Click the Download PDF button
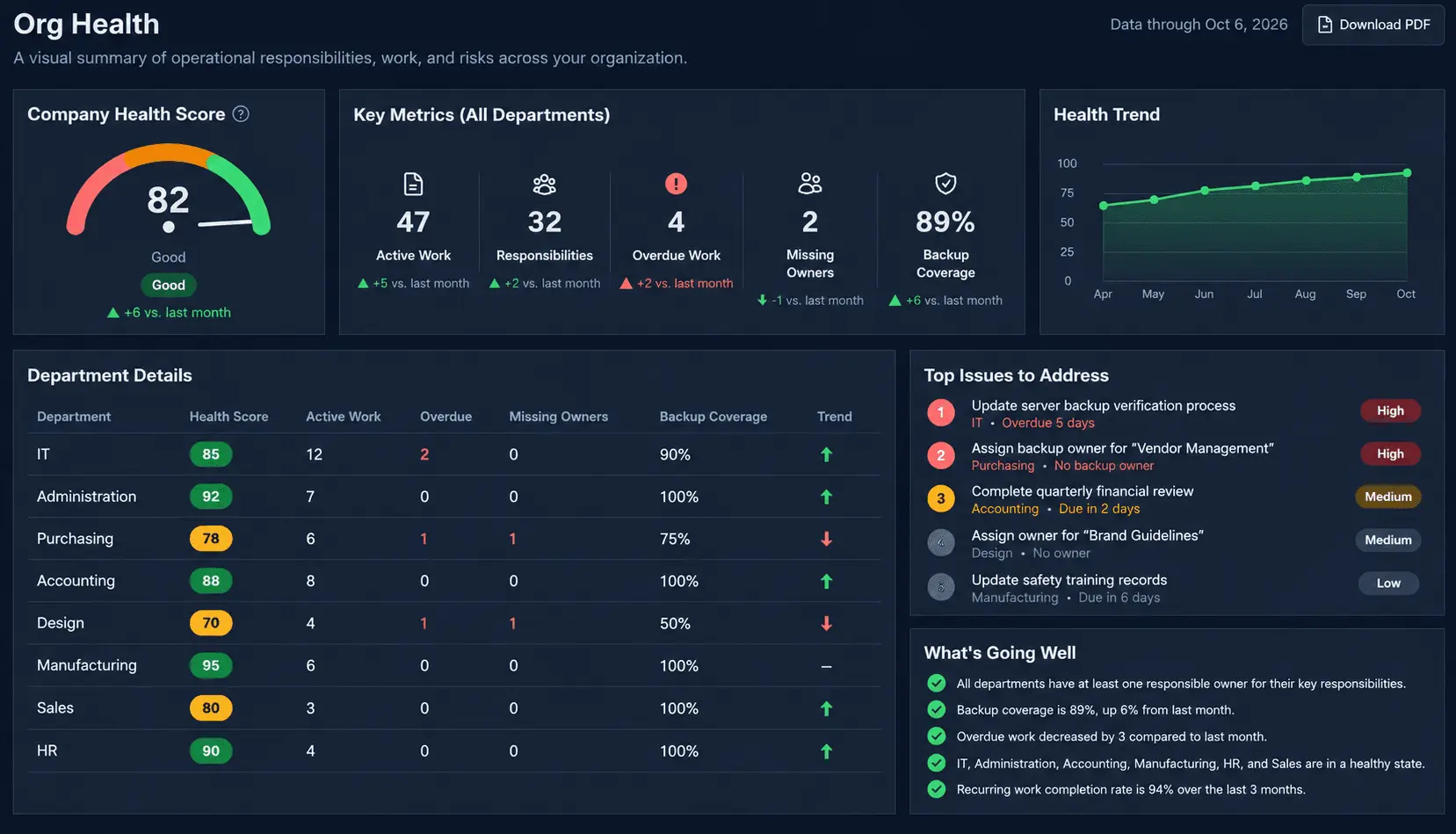The width and height of the screenshot is (1456, 834). click(1373, 25)
